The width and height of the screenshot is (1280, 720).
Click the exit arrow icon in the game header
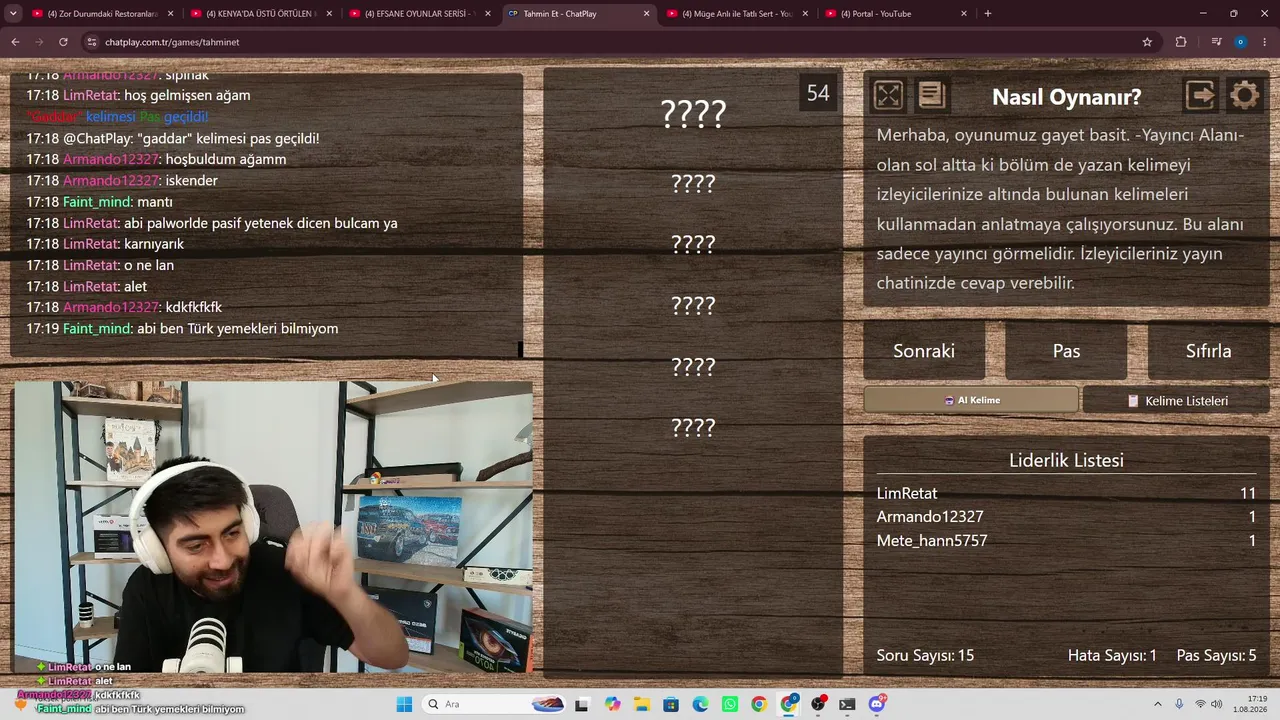(1200, 95)
